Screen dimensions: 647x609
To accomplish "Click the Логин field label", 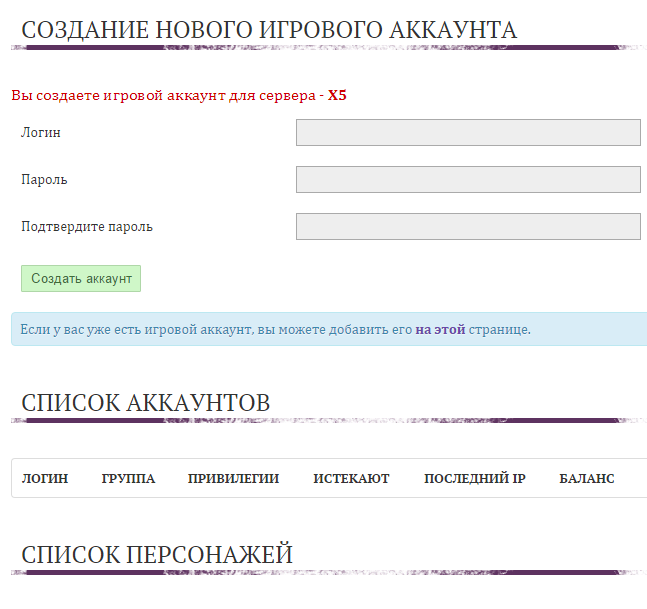I will point(41,132).
